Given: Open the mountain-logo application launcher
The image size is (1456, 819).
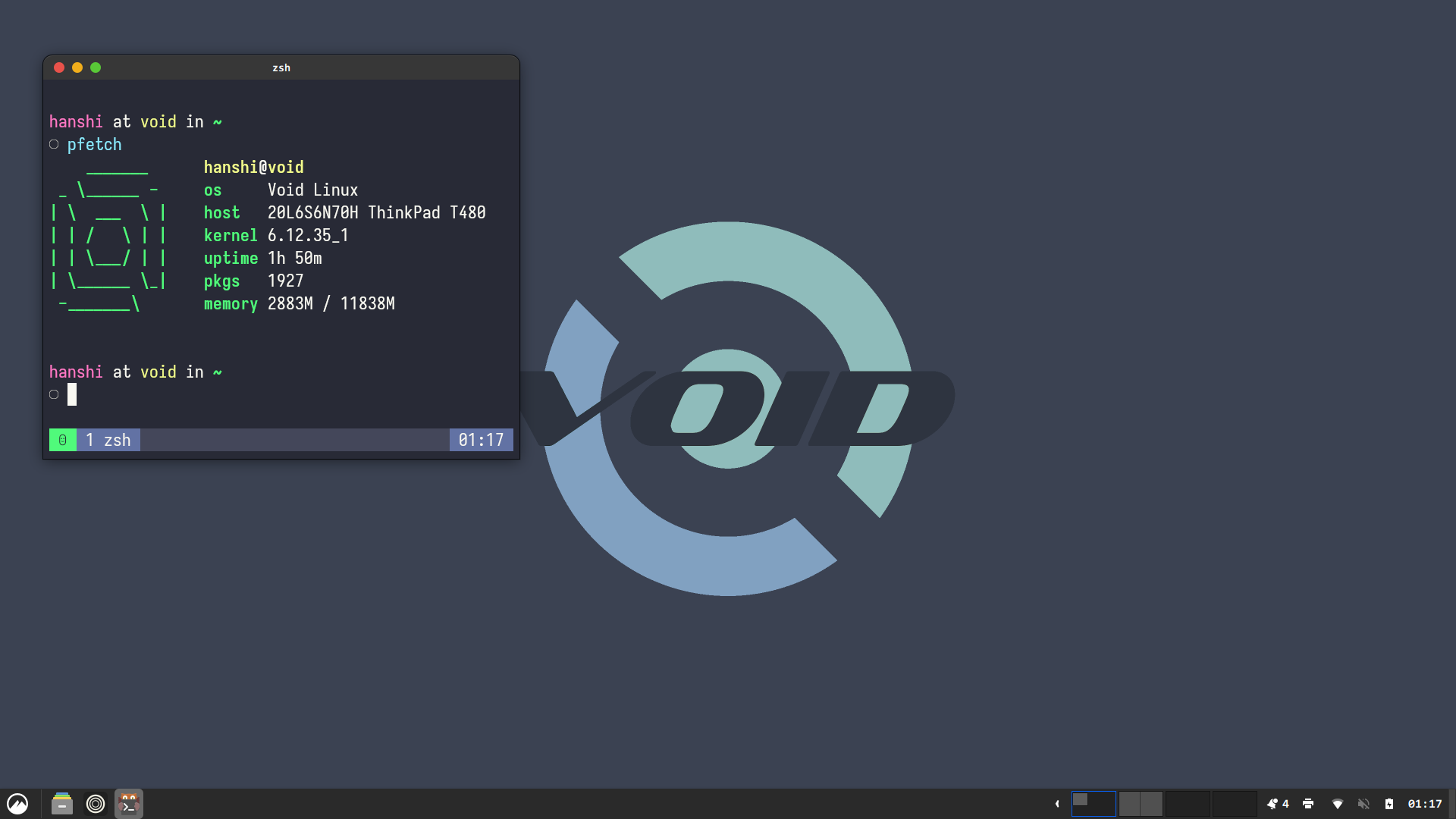Looking at the screenshot, I should [17, 804].
